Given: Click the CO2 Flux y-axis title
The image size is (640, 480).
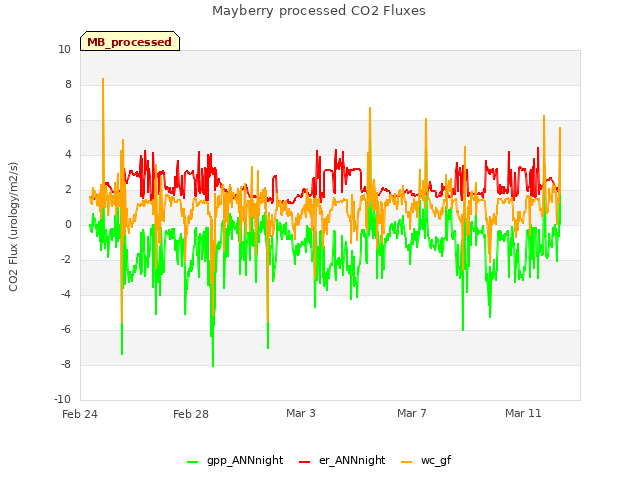Looking at the screenshot, I should [x=13, y=227].
